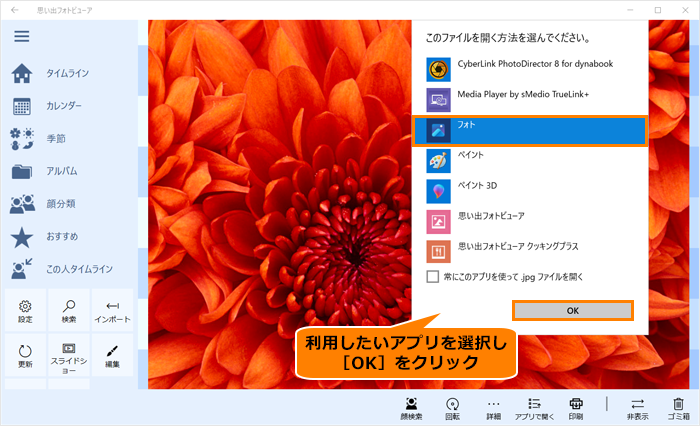Click 非表示 hide toggle button
Viewport: 700px width, 426px height.
[x=638, y=409]
